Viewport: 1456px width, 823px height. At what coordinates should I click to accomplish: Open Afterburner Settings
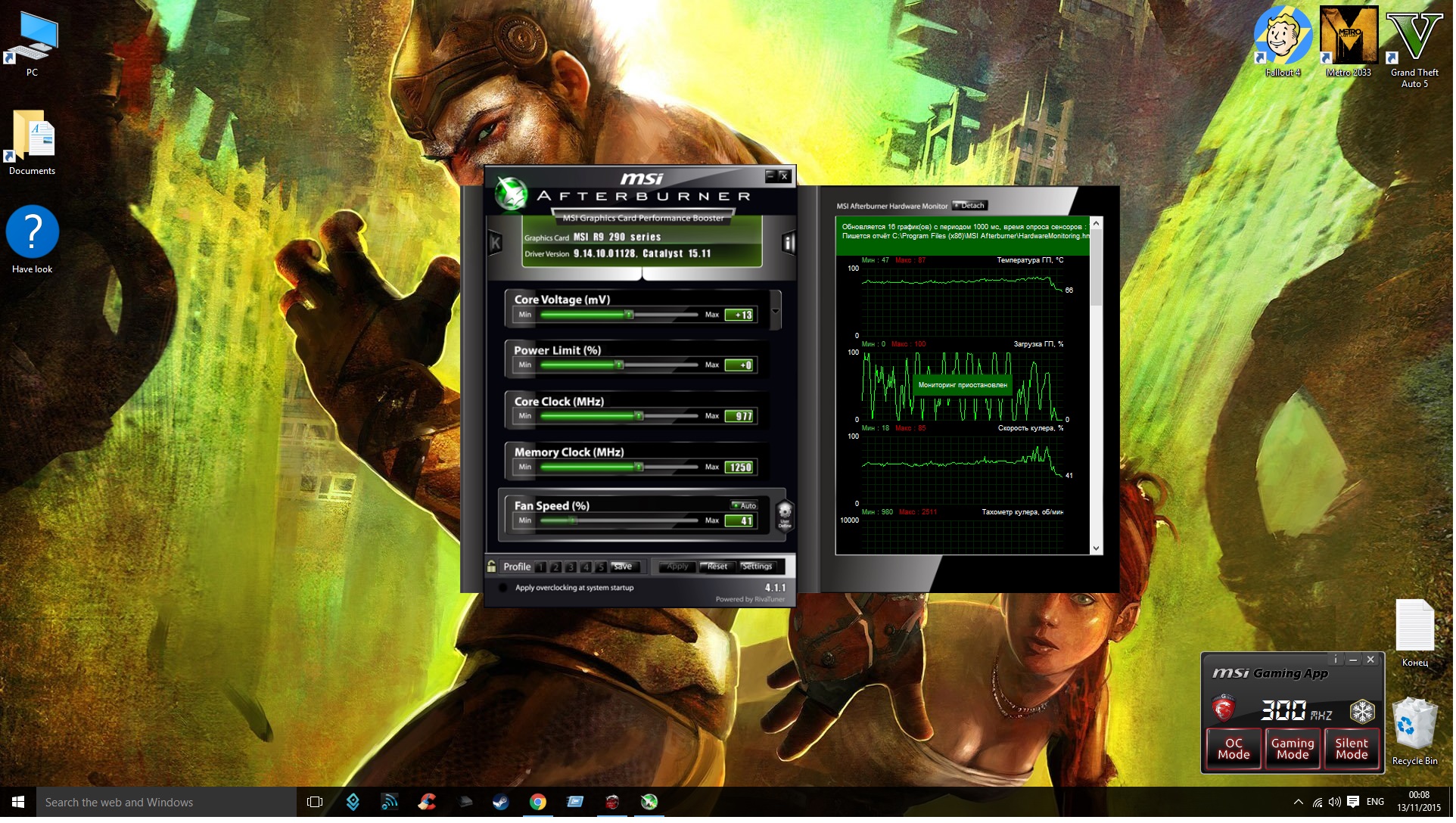[x=758, y=567]
